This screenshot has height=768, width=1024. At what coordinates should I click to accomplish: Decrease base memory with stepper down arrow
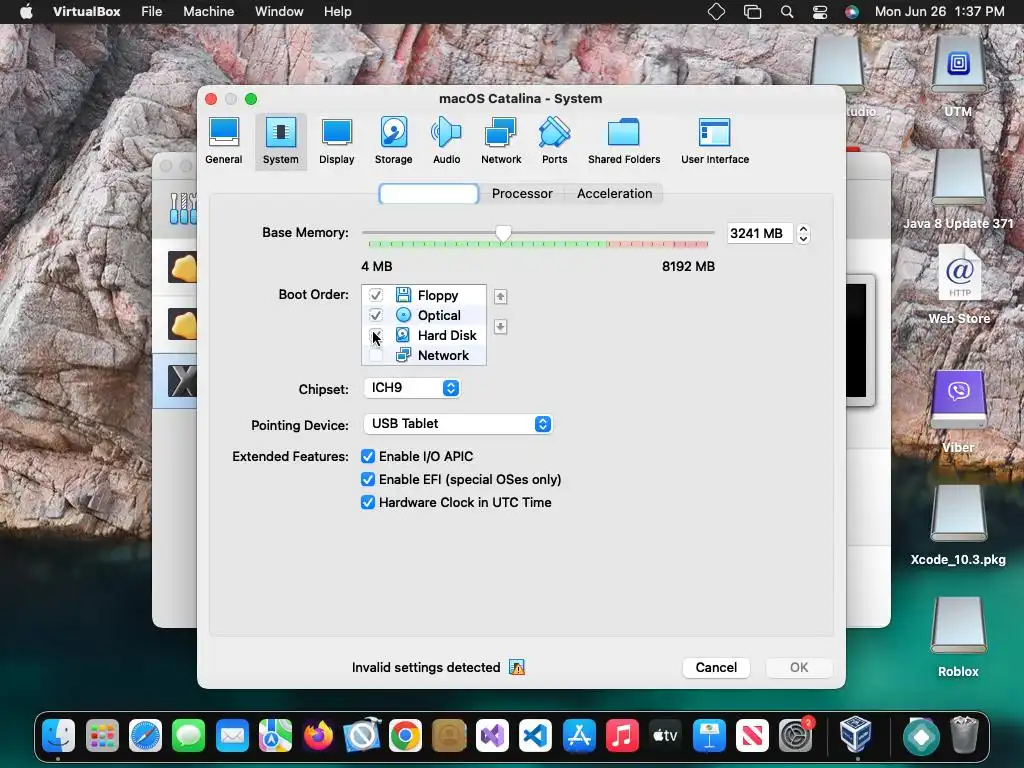(803, 239)
